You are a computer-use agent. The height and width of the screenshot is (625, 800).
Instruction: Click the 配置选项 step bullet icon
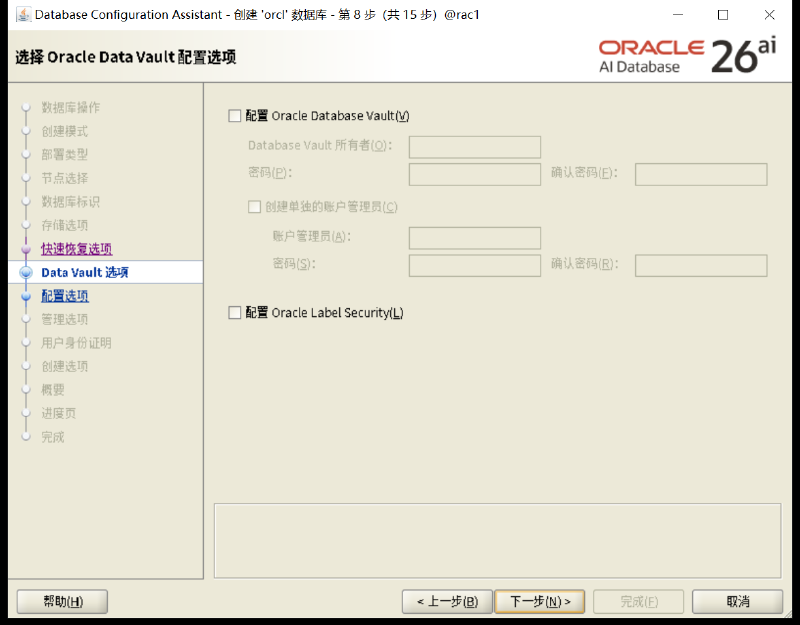26,296
